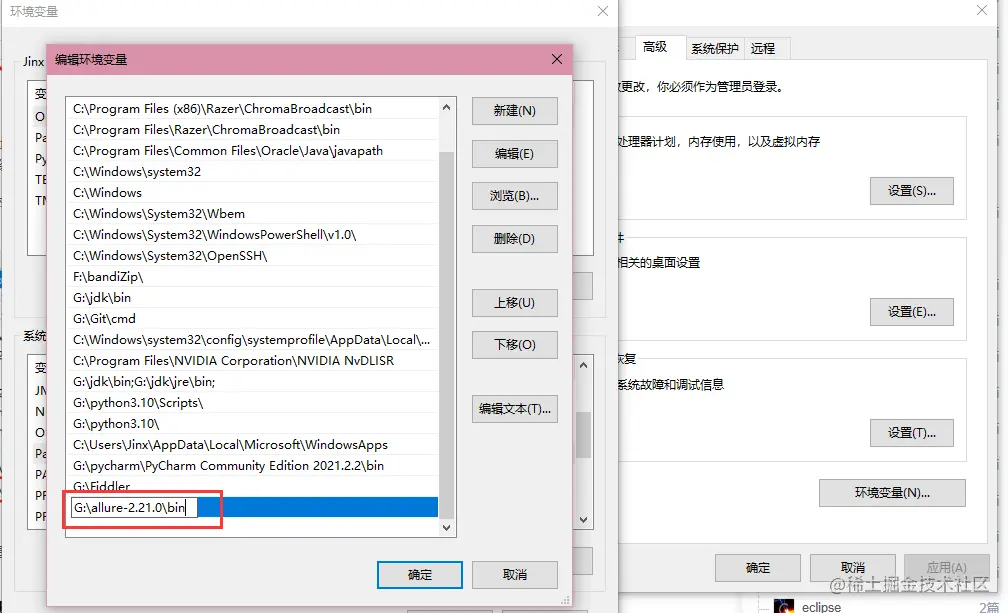Click the G:\allure-2.21.0\bin input field
The width and height of the screenshot is (1008, 613).
coord(134,508)
